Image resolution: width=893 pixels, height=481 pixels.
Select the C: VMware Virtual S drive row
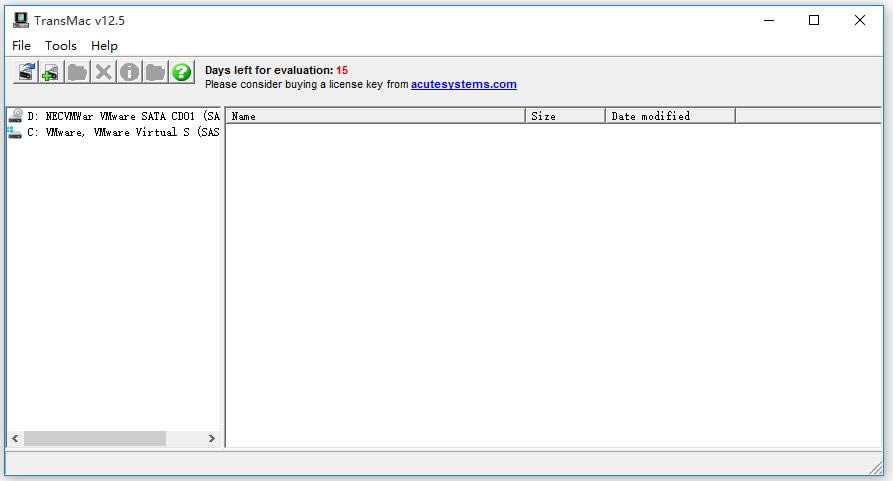114,132
